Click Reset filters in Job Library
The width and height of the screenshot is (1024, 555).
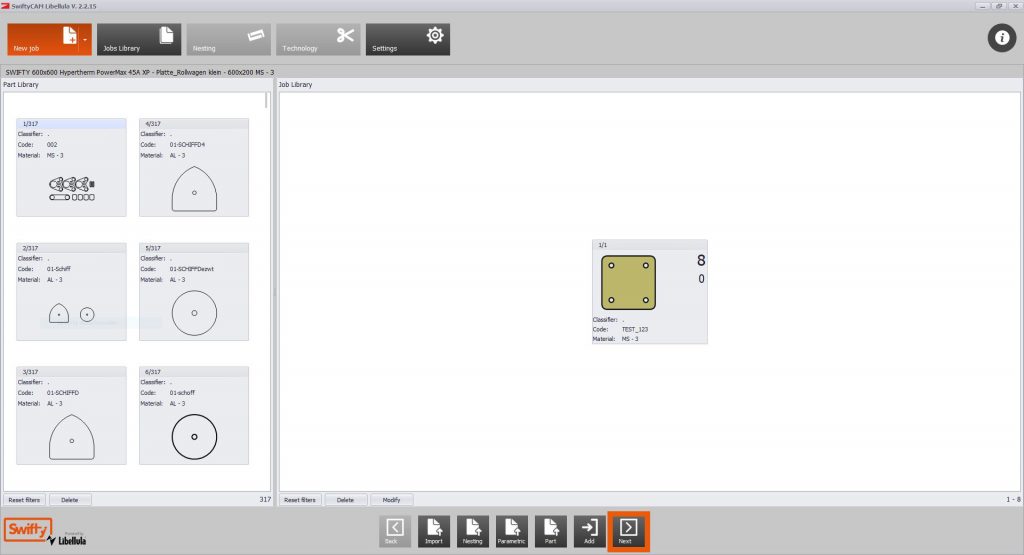point(300,499)
